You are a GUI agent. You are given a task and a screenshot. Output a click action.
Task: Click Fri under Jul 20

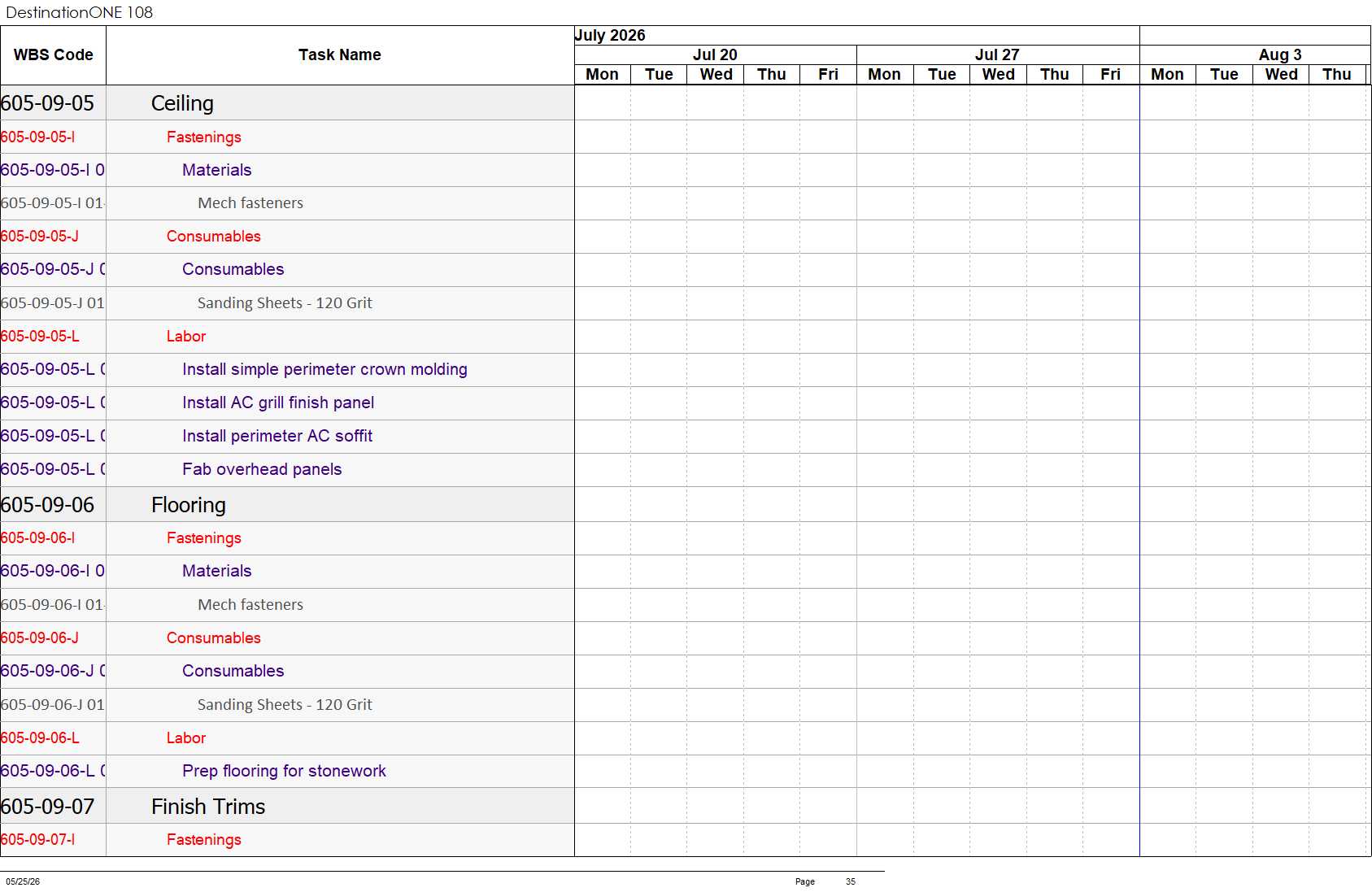(x=828, y=75)
